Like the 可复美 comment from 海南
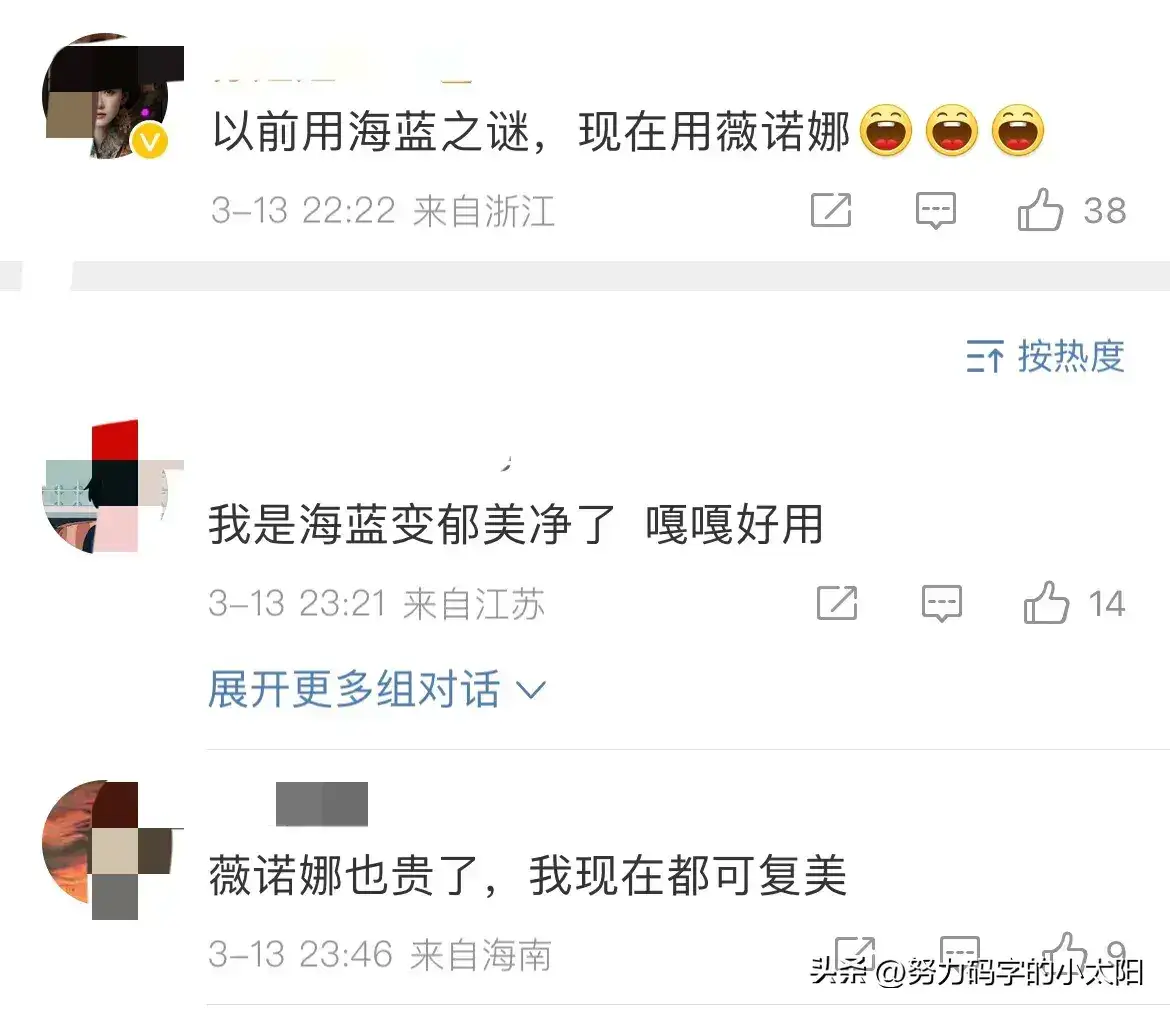The width and height of the screenshot is (1170, 1012). (1065, 950)
